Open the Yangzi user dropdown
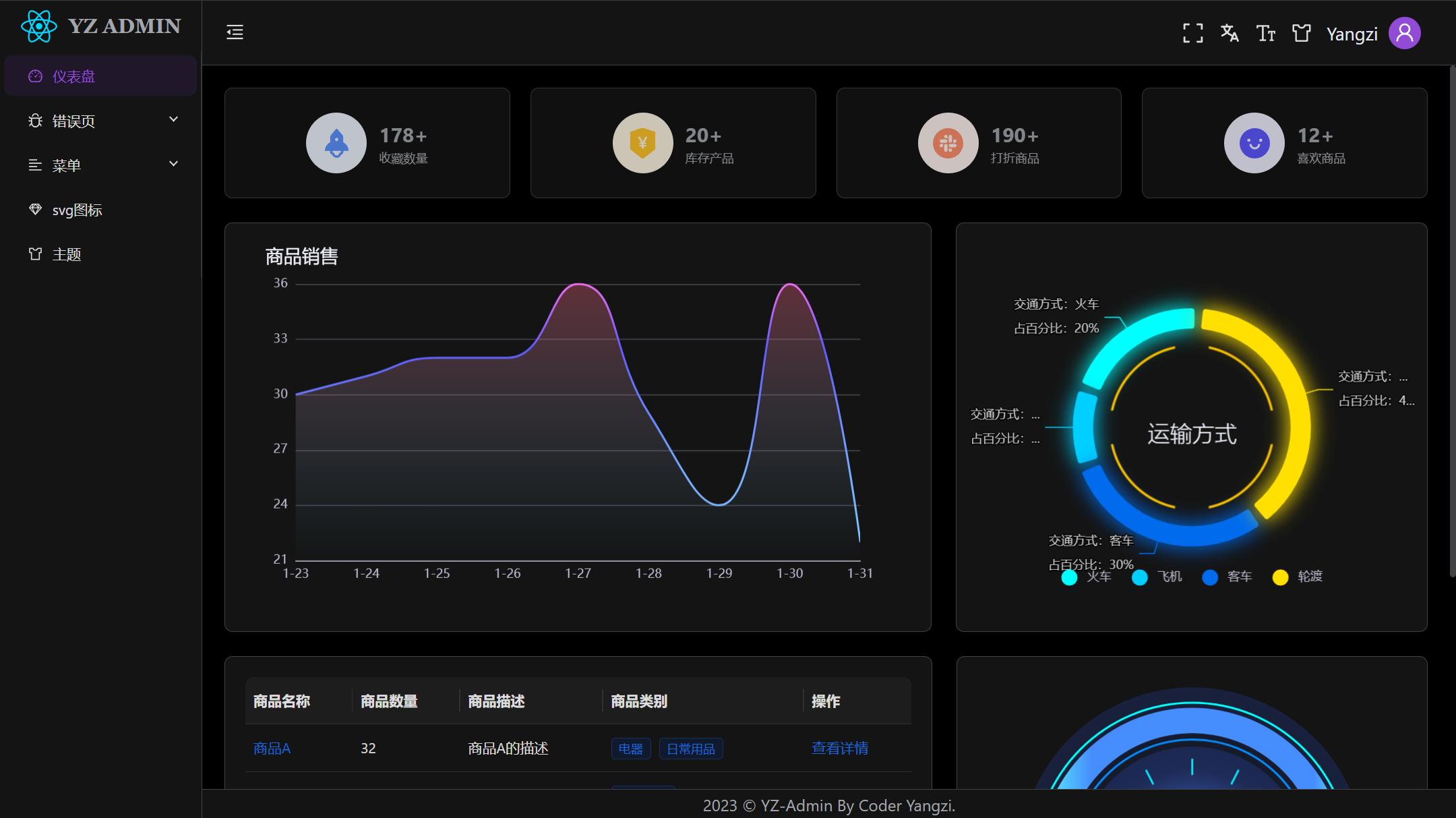Image resolution: width=1456 pixels, height=818 pixels. pyautogui.click(x=1352, y=34)
